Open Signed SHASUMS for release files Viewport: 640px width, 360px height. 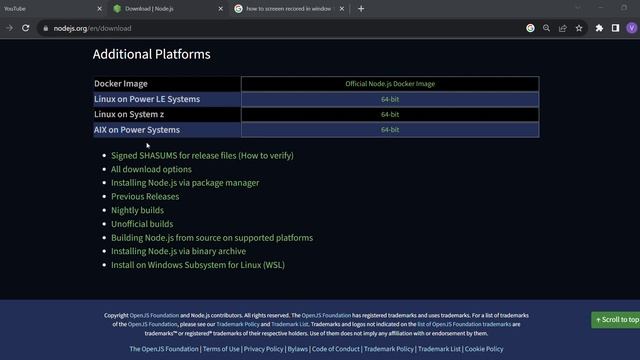coord(173,156)
